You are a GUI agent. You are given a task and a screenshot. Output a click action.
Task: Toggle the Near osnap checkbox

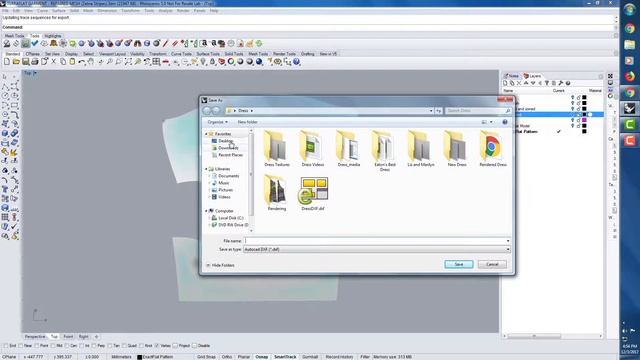tap(21, 346)
